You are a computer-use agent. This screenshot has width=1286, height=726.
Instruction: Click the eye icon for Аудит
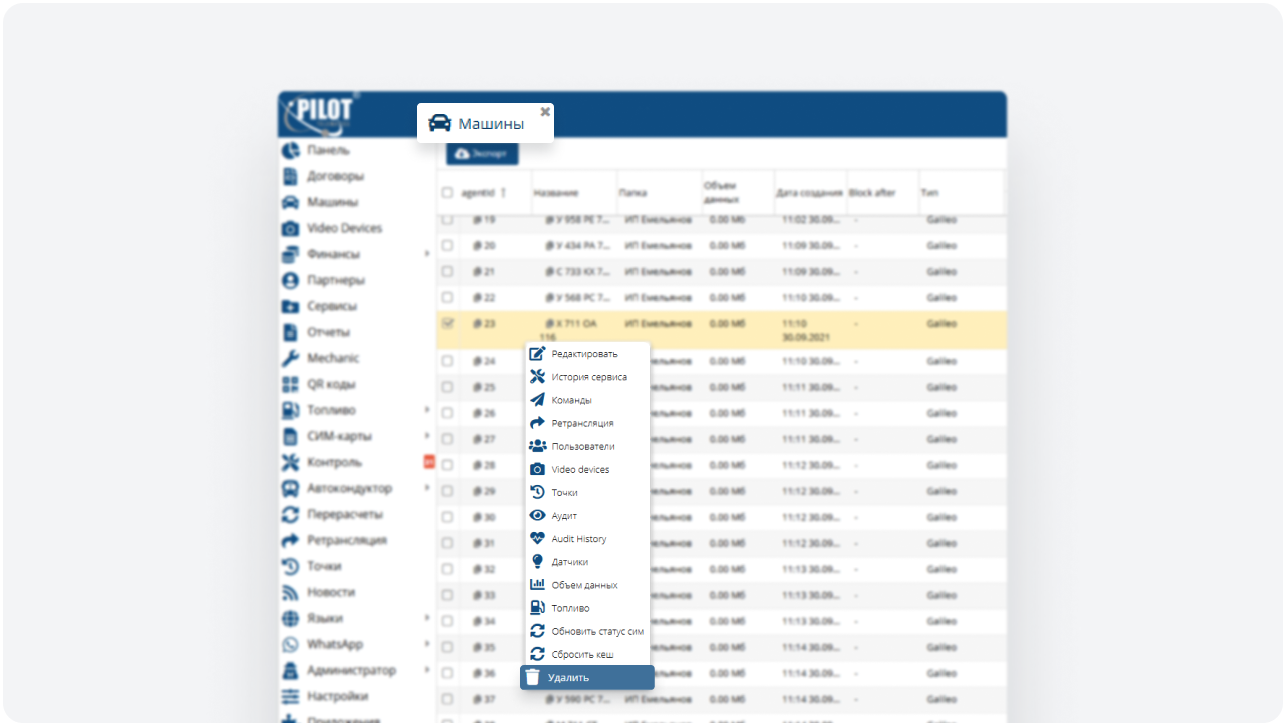pos(537,516)
